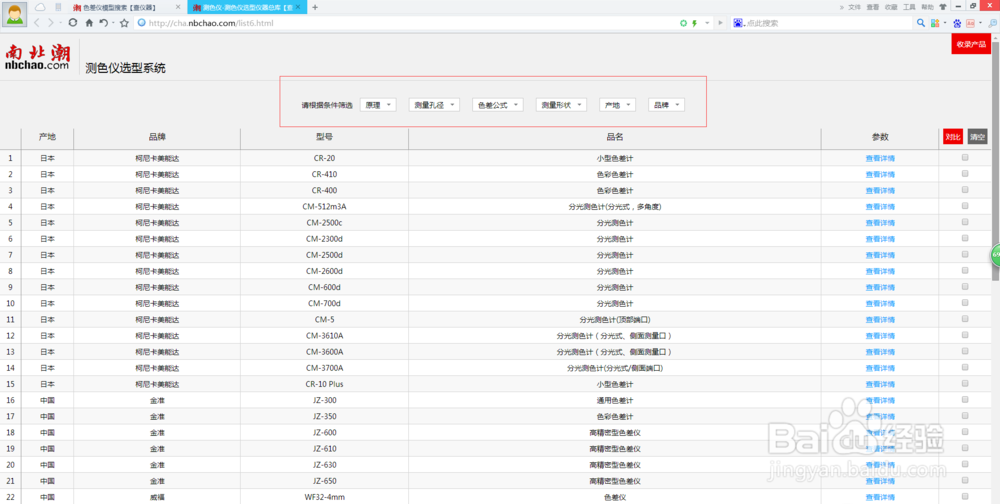Select the JZ-650 model cell
Viewport: 1000px width, 504px height.
pos(324,480)
